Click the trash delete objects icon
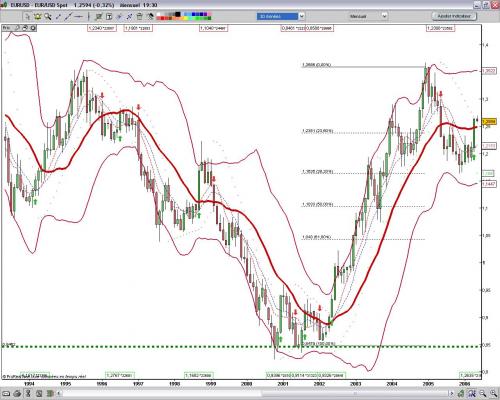Screen dimensions: 500x400 pos(139,16)
